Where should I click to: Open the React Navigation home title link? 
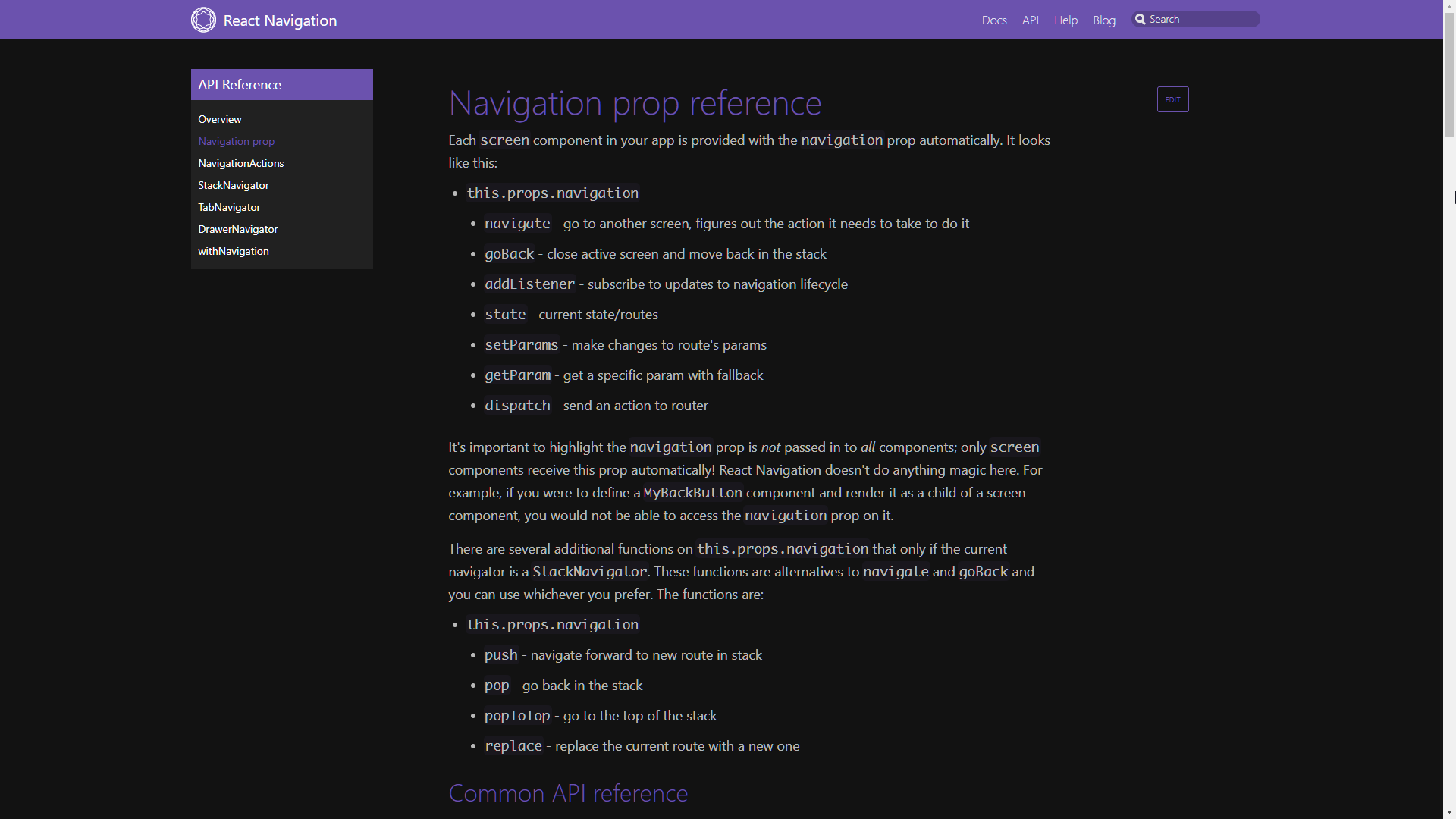(280, 20)
